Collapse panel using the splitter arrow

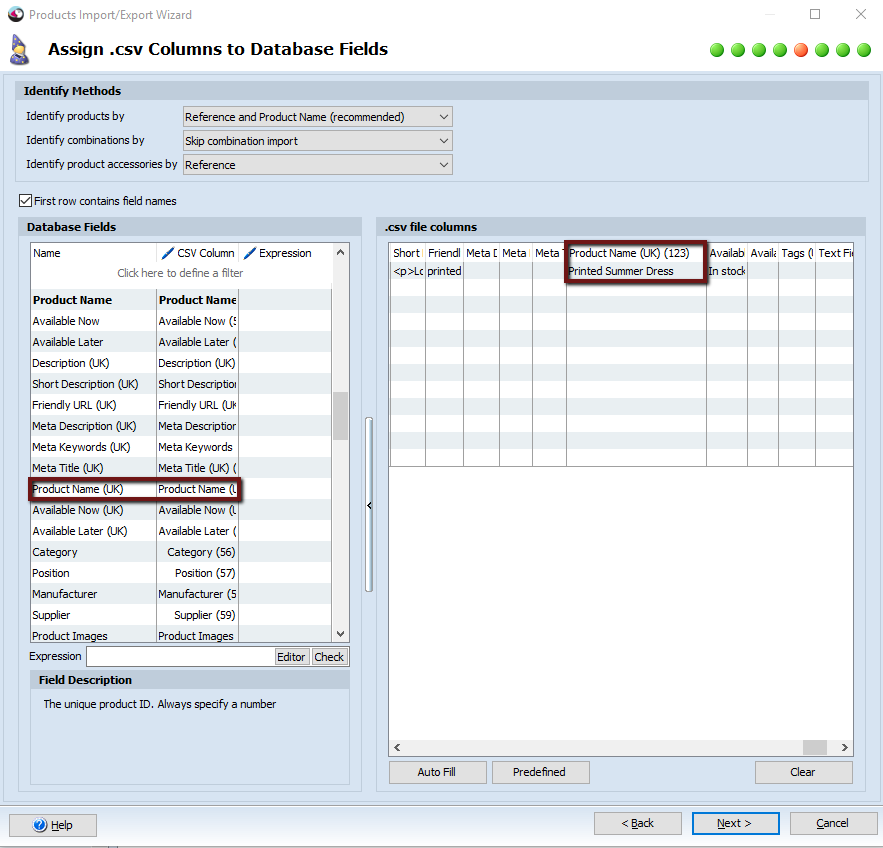click(369, 506)
